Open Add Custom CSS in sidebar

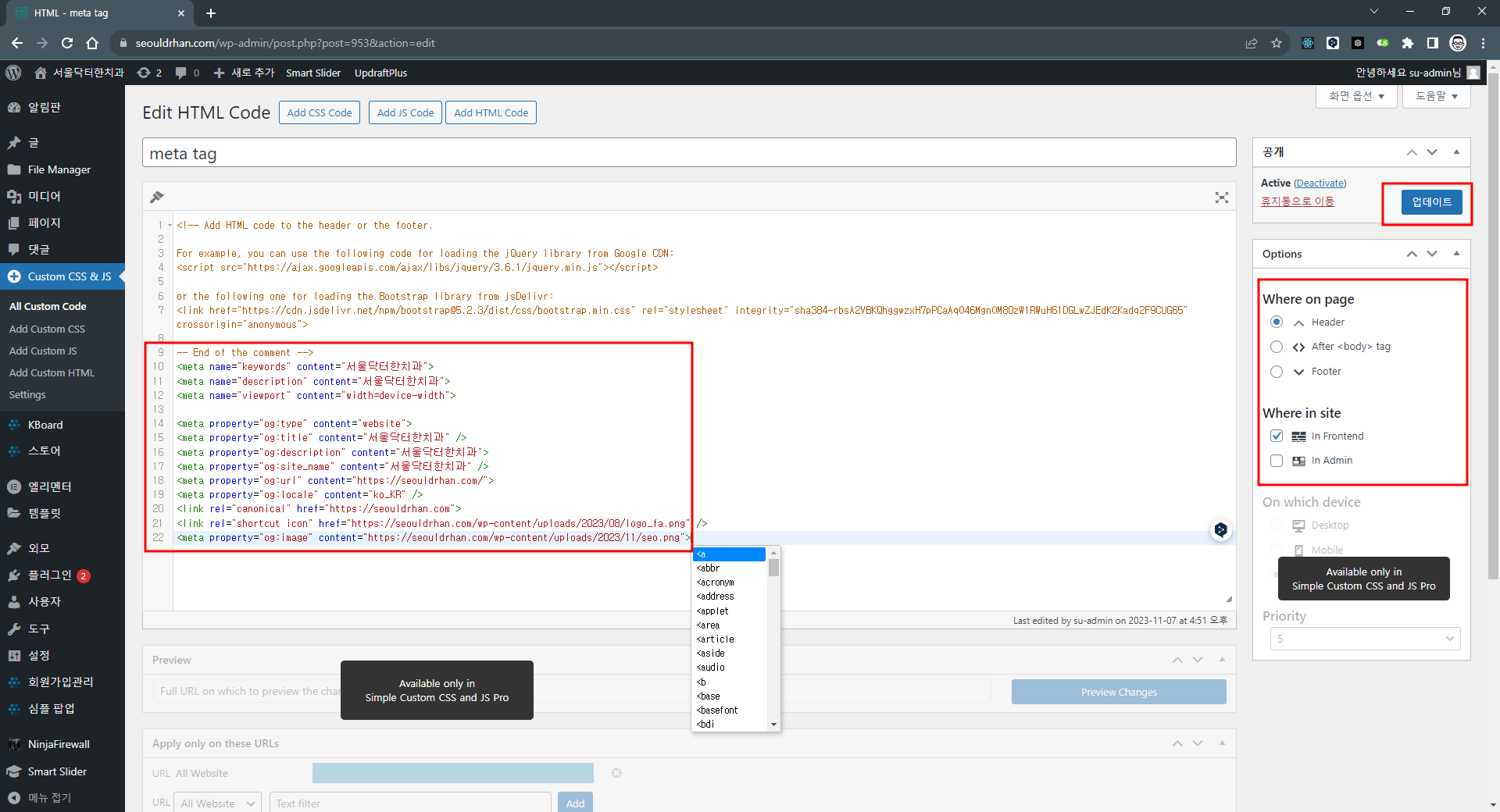pyautogui.click(x=47, y=329)
